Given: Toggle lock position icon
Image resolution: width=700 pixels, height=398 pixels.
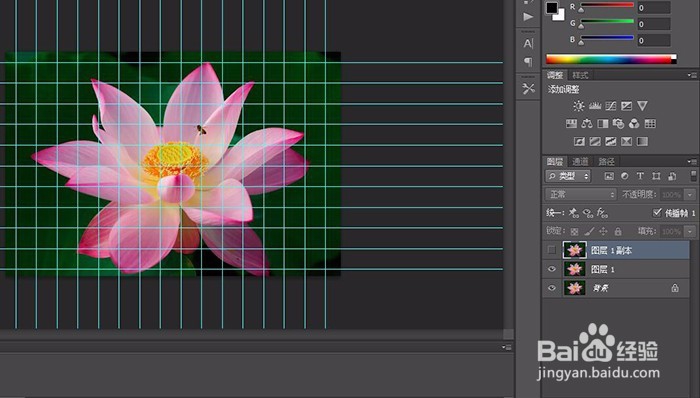Looking at the screenshot, I should click(603, 231).
